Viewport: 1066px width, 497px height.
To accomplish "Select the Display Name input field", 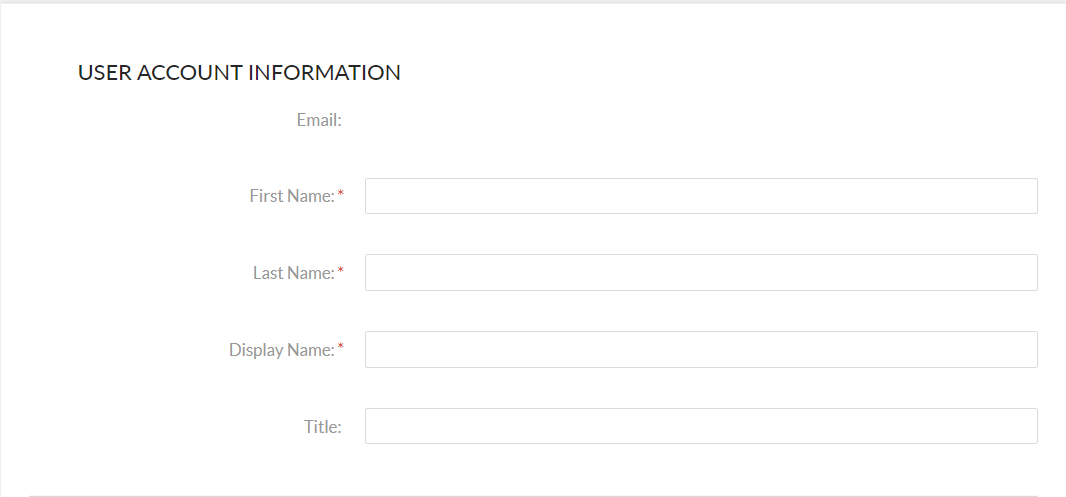I will (700, 350).
